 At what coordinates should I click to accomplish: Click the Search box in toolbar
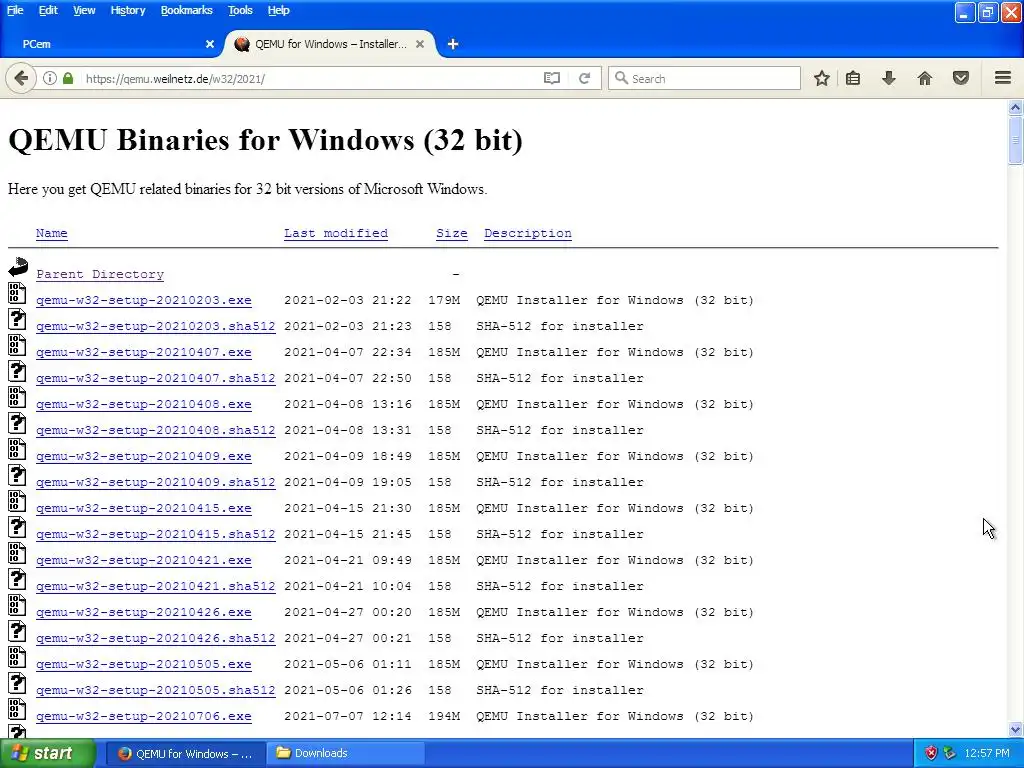click(x=704, y=78)
